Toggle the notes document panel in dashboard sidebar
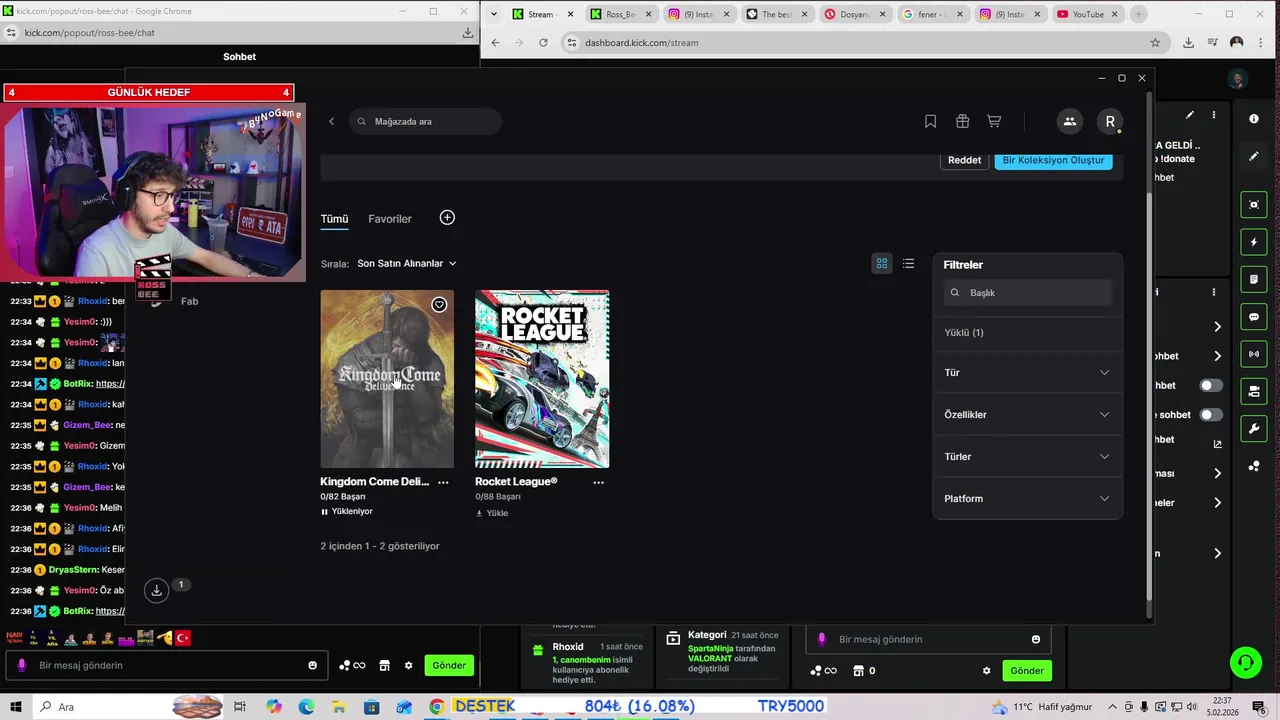Viewport: 1280px width, 720px height. [x=1254, y=279]
